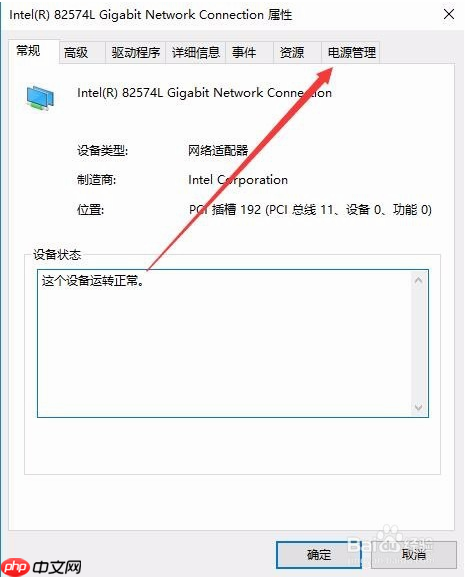Click the 网络适配器 device type value
465x577 pixels.
(218, 151)
